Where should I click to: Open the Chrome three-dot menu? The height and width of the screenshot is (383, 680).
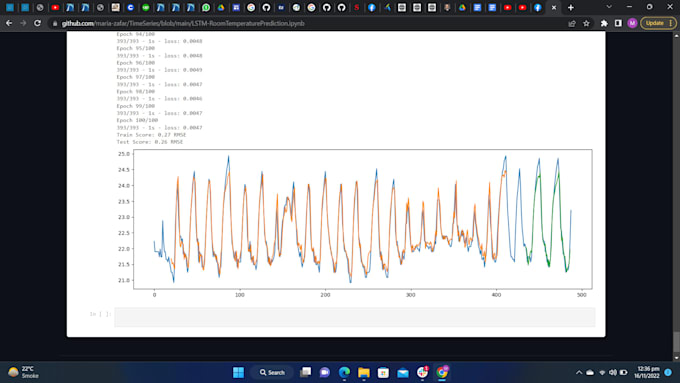(671, 23)
